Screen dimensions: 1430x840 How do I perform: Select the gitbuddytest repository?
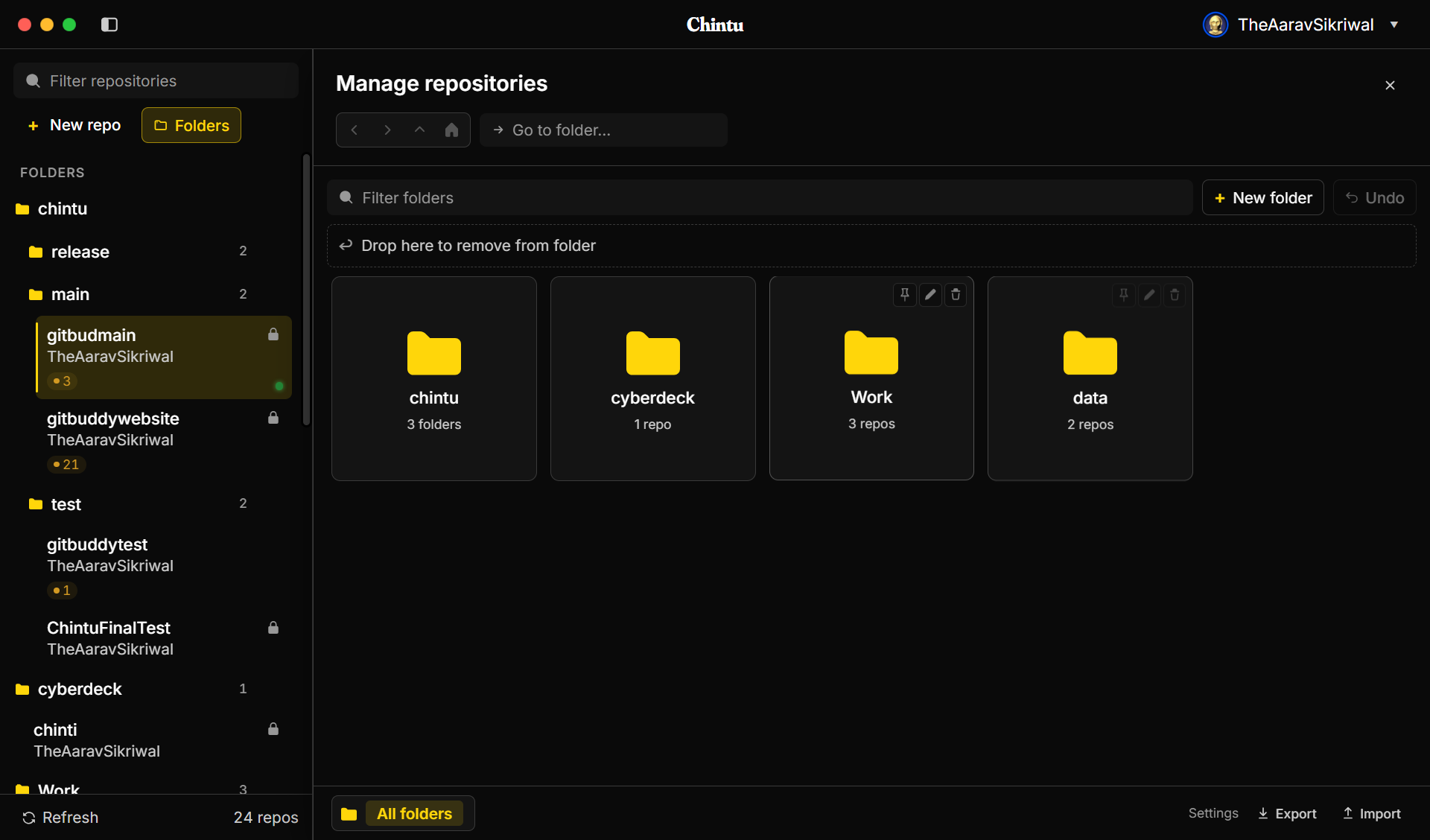(164, 567)
